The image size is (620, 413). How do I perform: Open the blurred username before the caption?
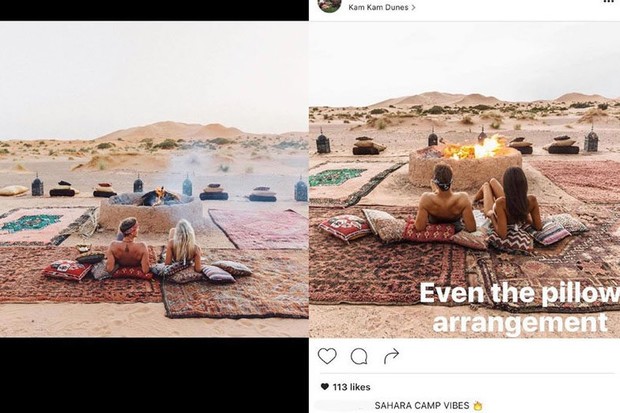point(344,405)
